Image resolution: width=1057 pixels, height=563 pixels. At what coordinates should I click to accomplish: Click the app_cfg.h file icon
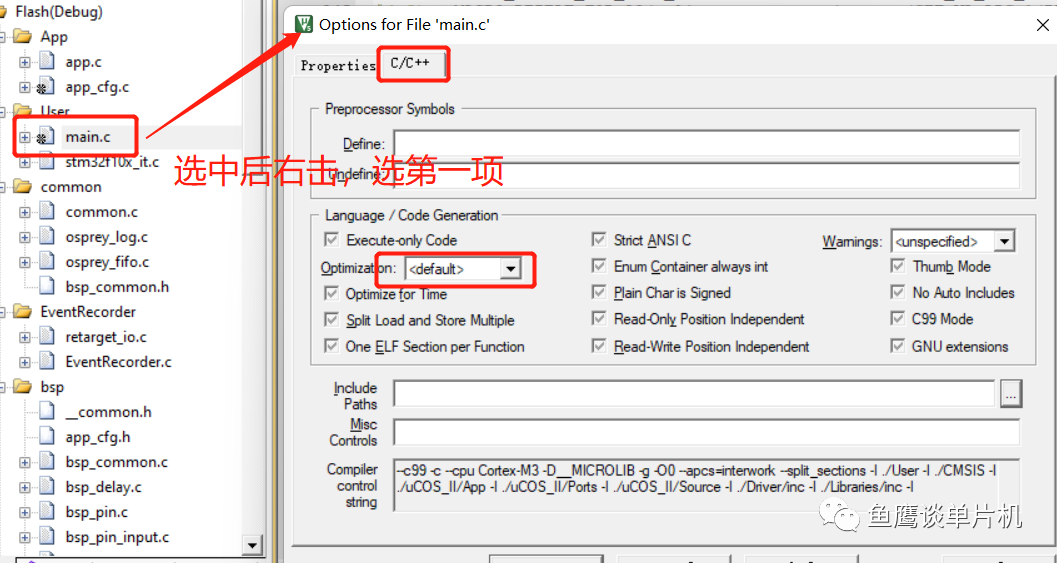click(46, 437)
